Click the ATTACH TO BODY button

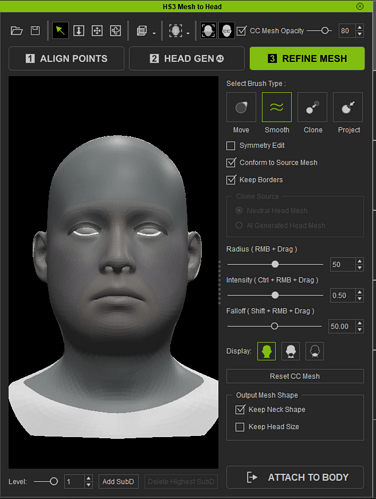[295, 477]
